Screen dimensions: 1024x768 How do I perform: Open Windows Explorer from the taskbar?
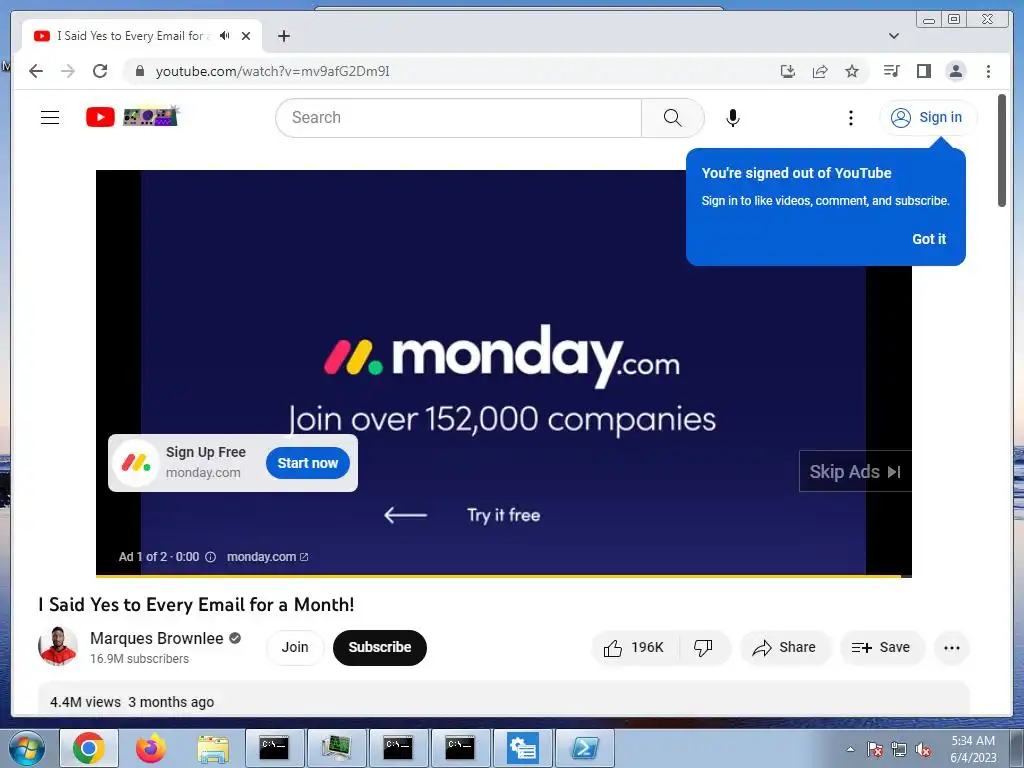[x=213, y=748]
